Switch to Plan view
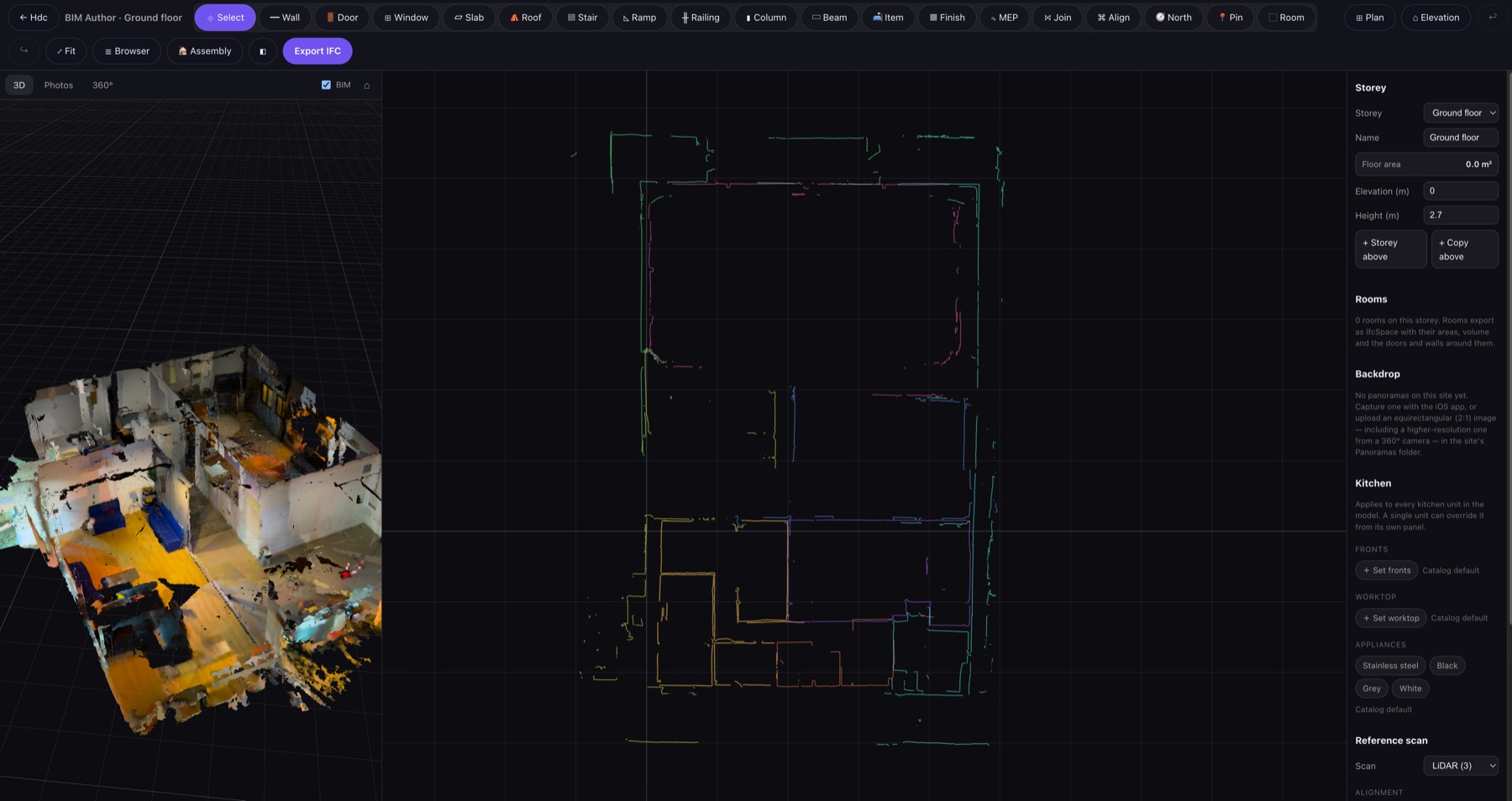The image size is (1512, 801). tap(1369, 18)
